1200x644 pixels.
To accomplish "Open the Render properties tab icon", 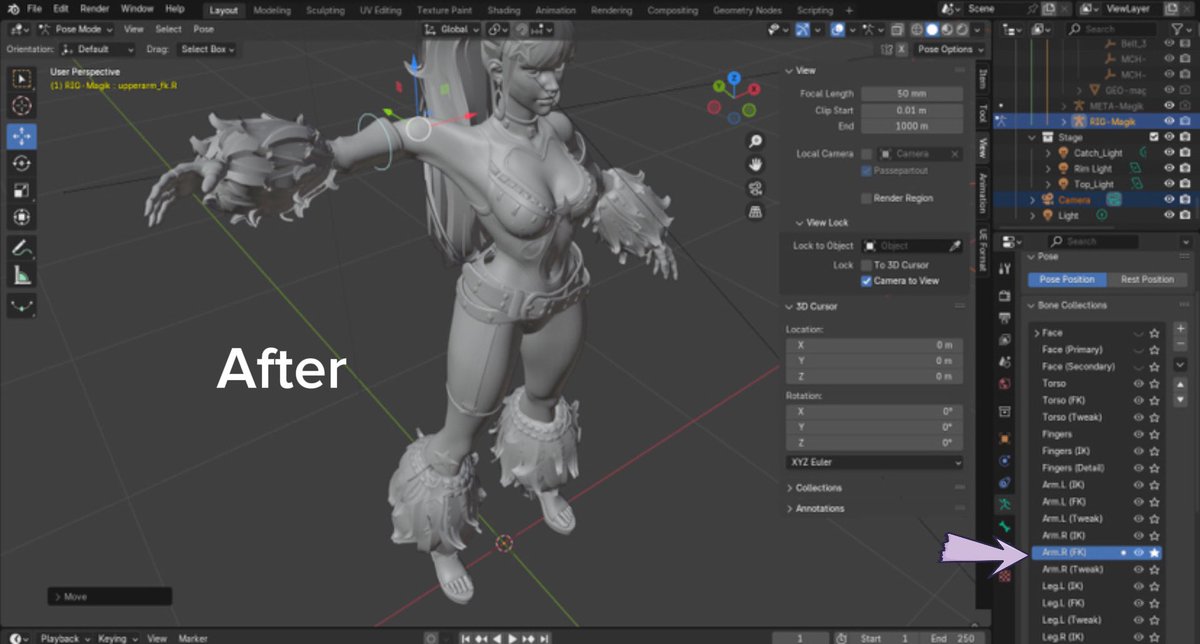I will (1005, 296).
